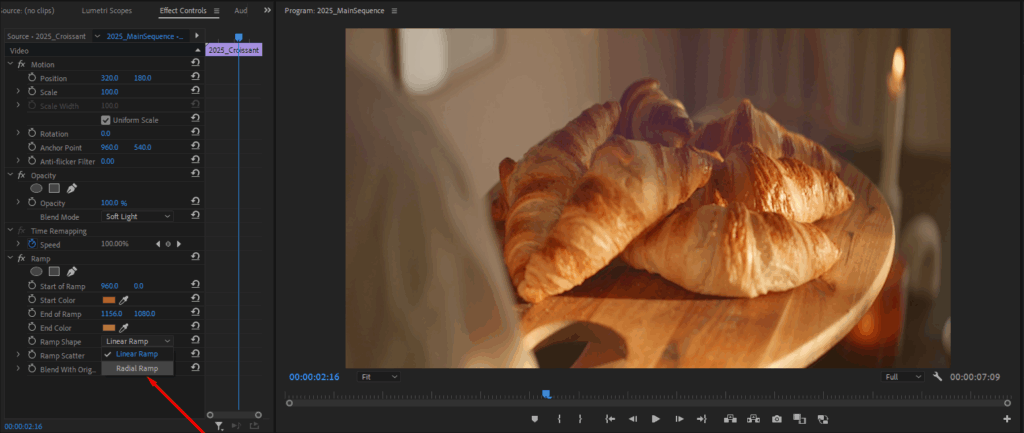Image resolution: width=1024 pixels, height=433 pixels.
Task: Add marker in program monitor
Action: [535, 419]
